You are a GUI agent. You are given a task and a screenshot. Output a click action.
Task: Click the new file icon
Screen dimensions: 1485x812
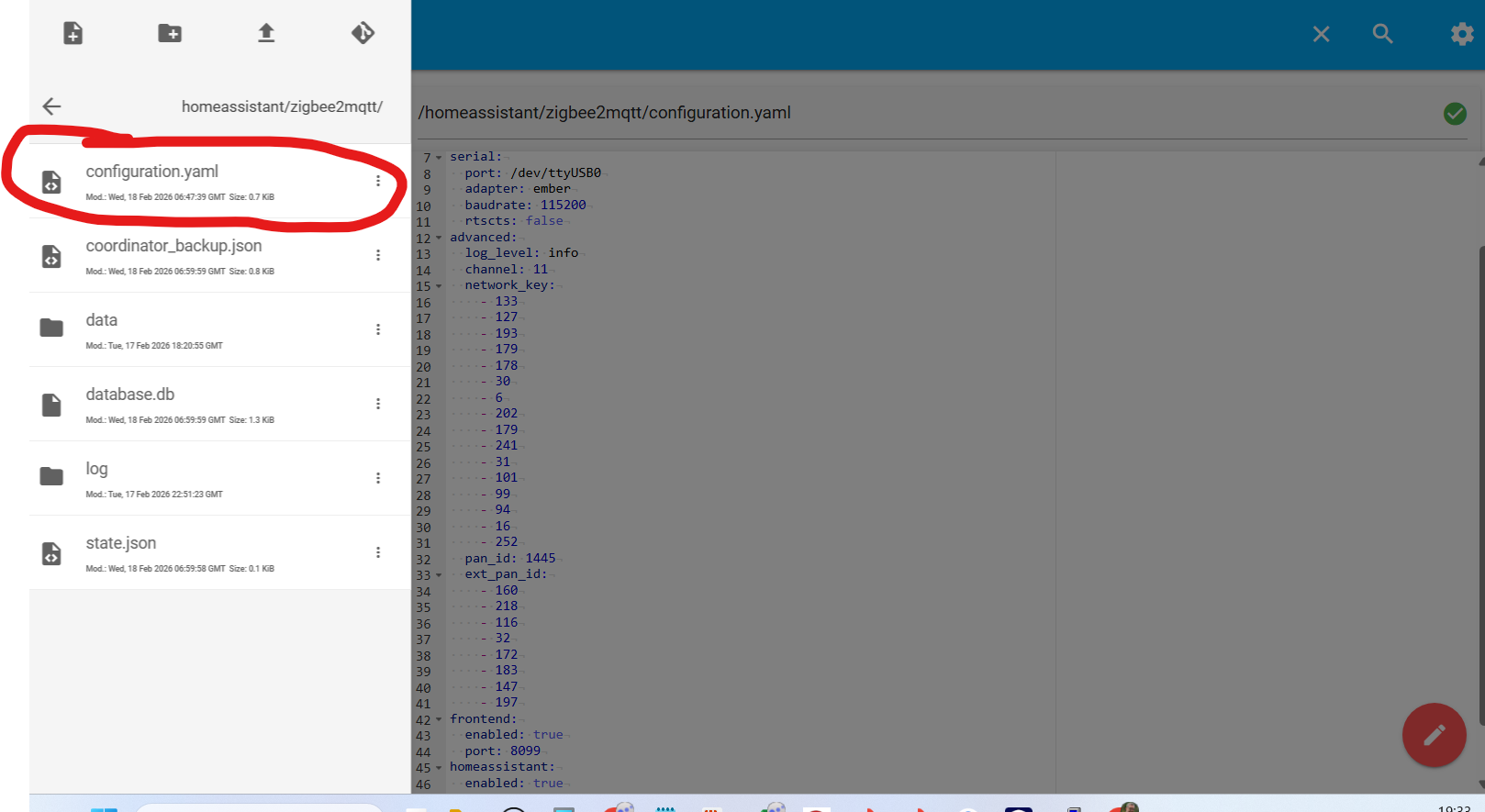73,34
